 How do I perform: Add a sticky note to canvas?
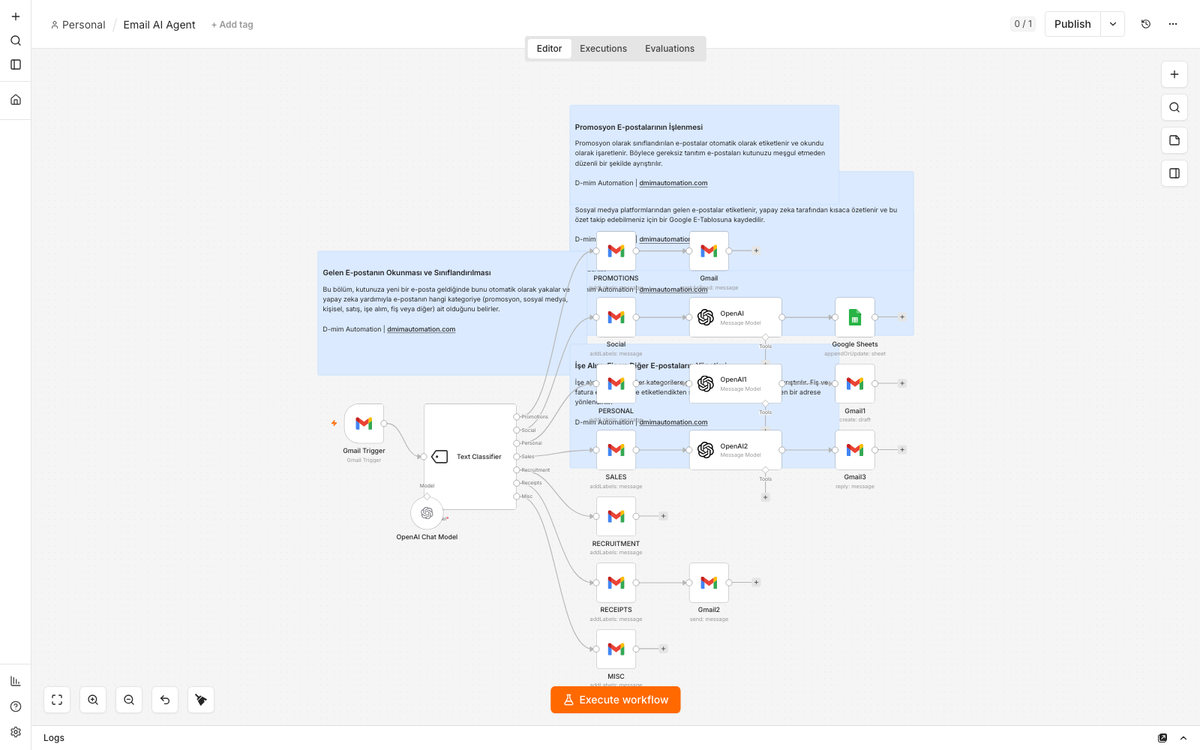pos(1174,140)
